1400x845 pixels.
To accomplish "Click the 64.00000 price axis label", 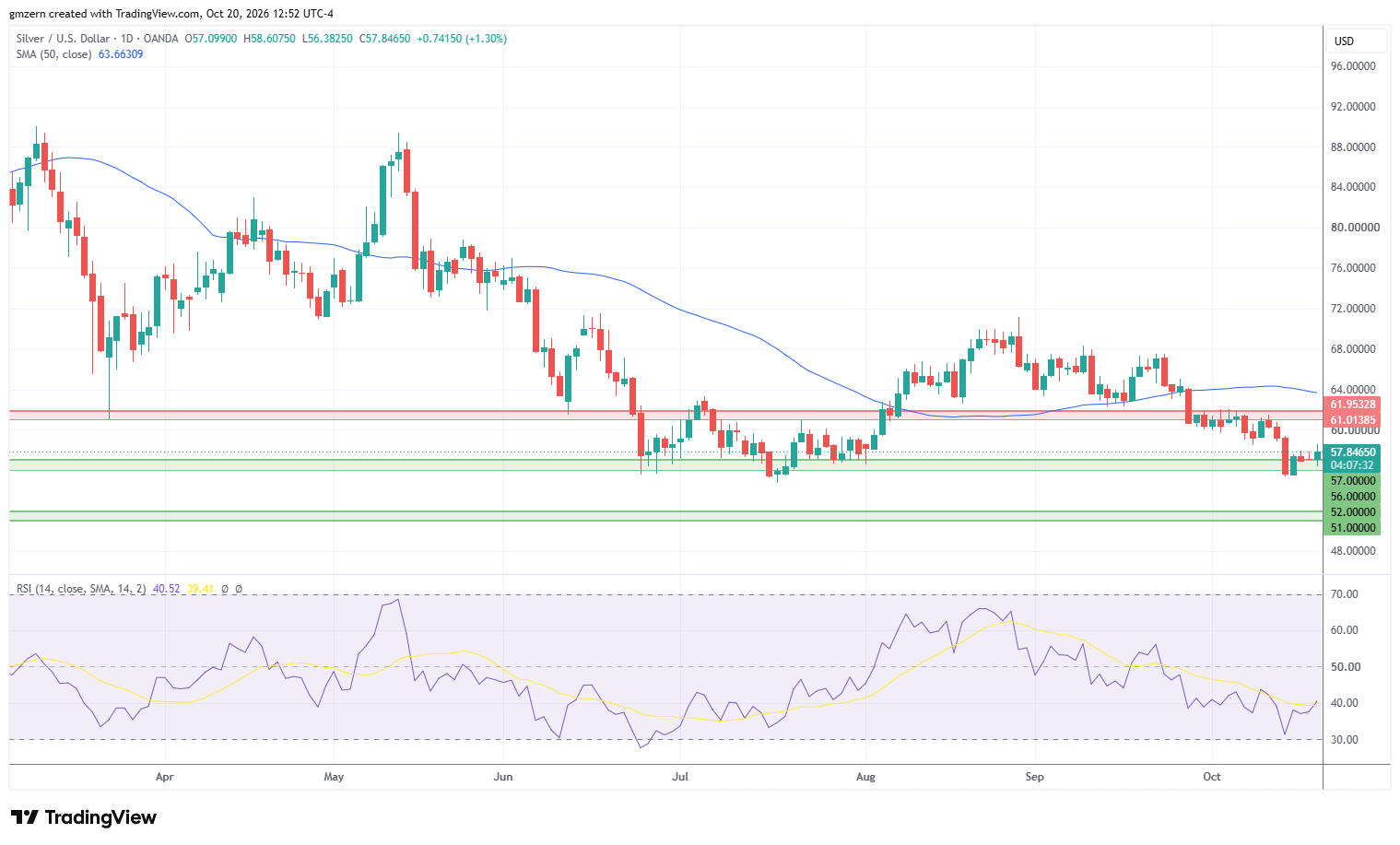I will coord(1353,390).
